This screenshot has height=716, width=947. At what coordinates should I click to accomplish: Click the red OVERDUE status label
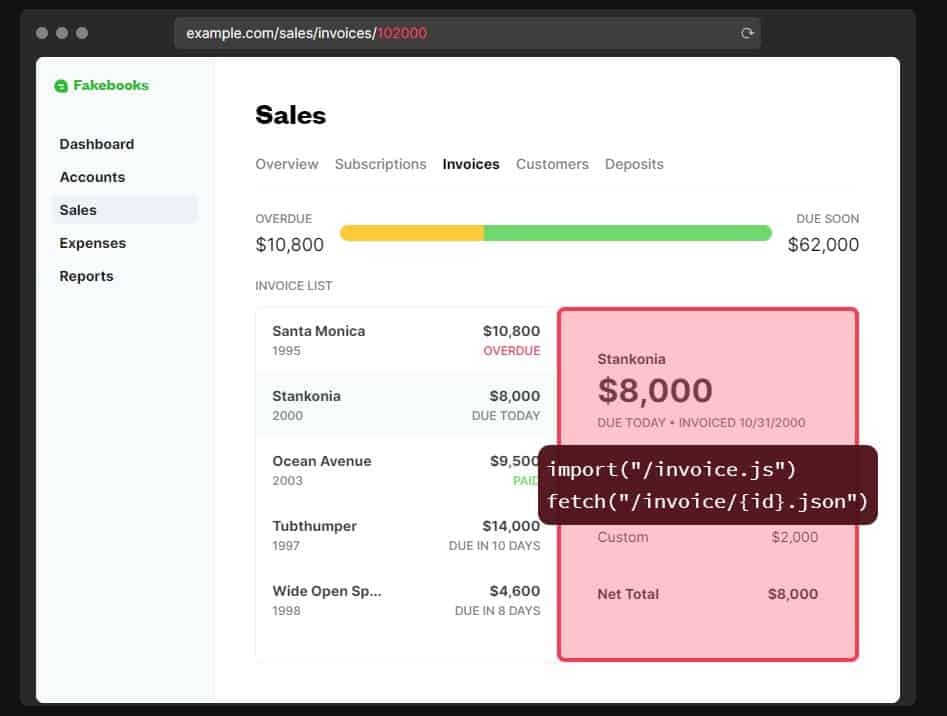tap(512, 351)
